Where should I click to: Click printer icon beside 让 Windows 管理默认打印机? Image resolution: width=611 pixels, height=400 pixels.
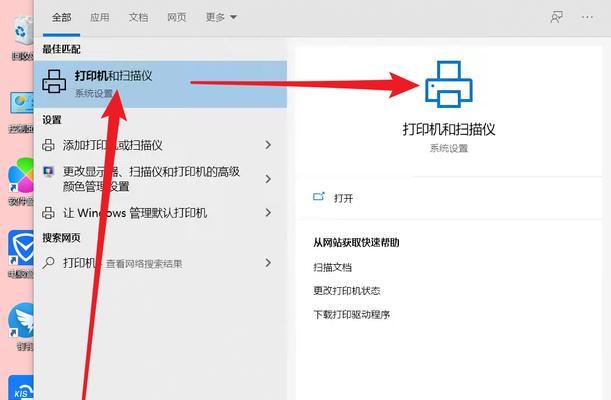click(48, 213)
